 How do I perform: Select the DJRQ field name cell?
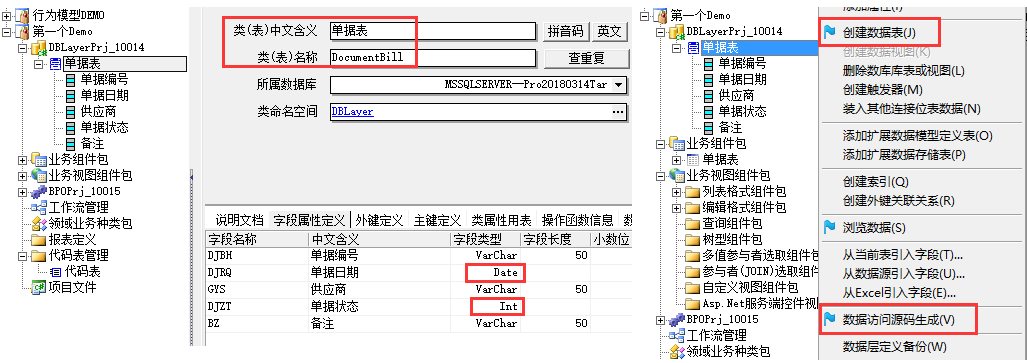(256, 272)
